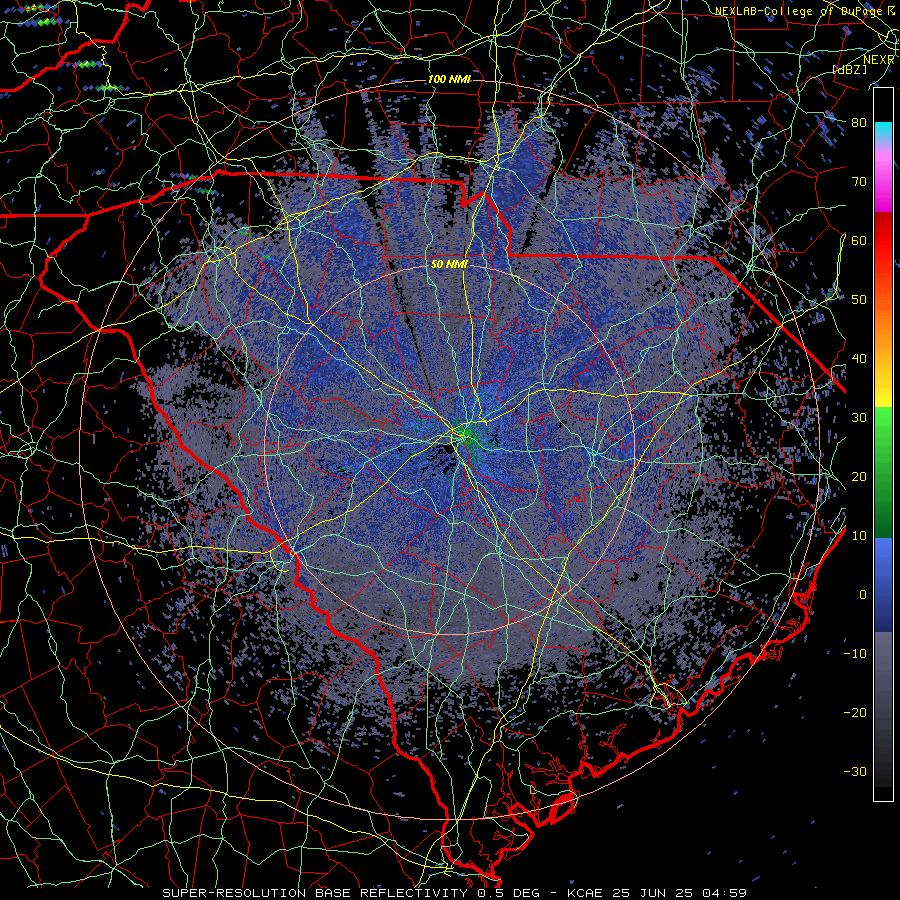Click the -10 value on dBZ scale
Viewport: 900px width, 900px height.
[855, 654]
